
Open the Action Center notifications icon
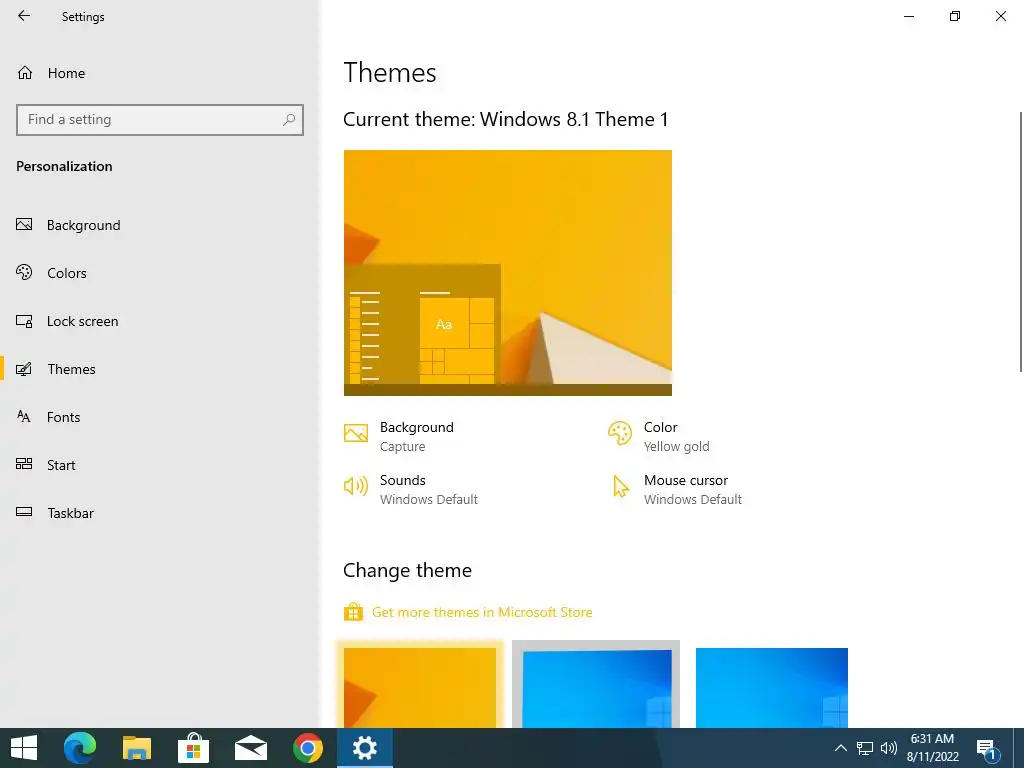point(987,749)
